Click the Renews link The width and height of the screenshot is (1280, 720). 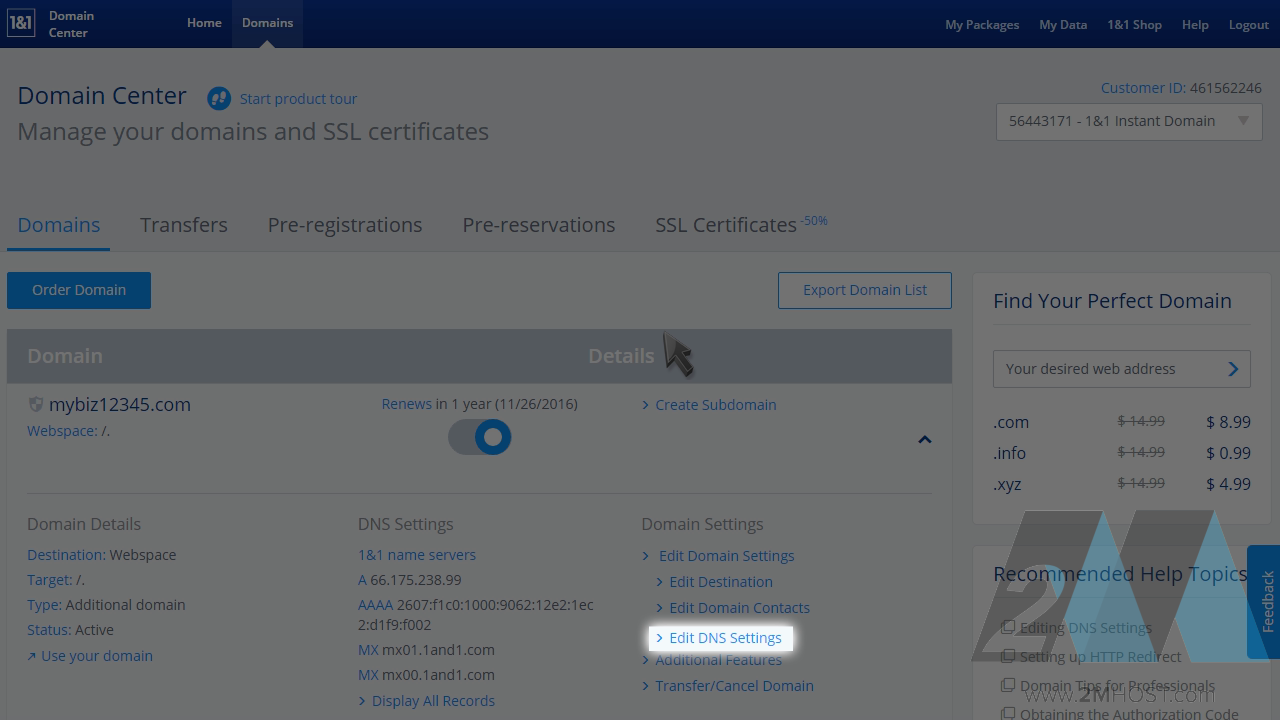click(x=406, y=404)
